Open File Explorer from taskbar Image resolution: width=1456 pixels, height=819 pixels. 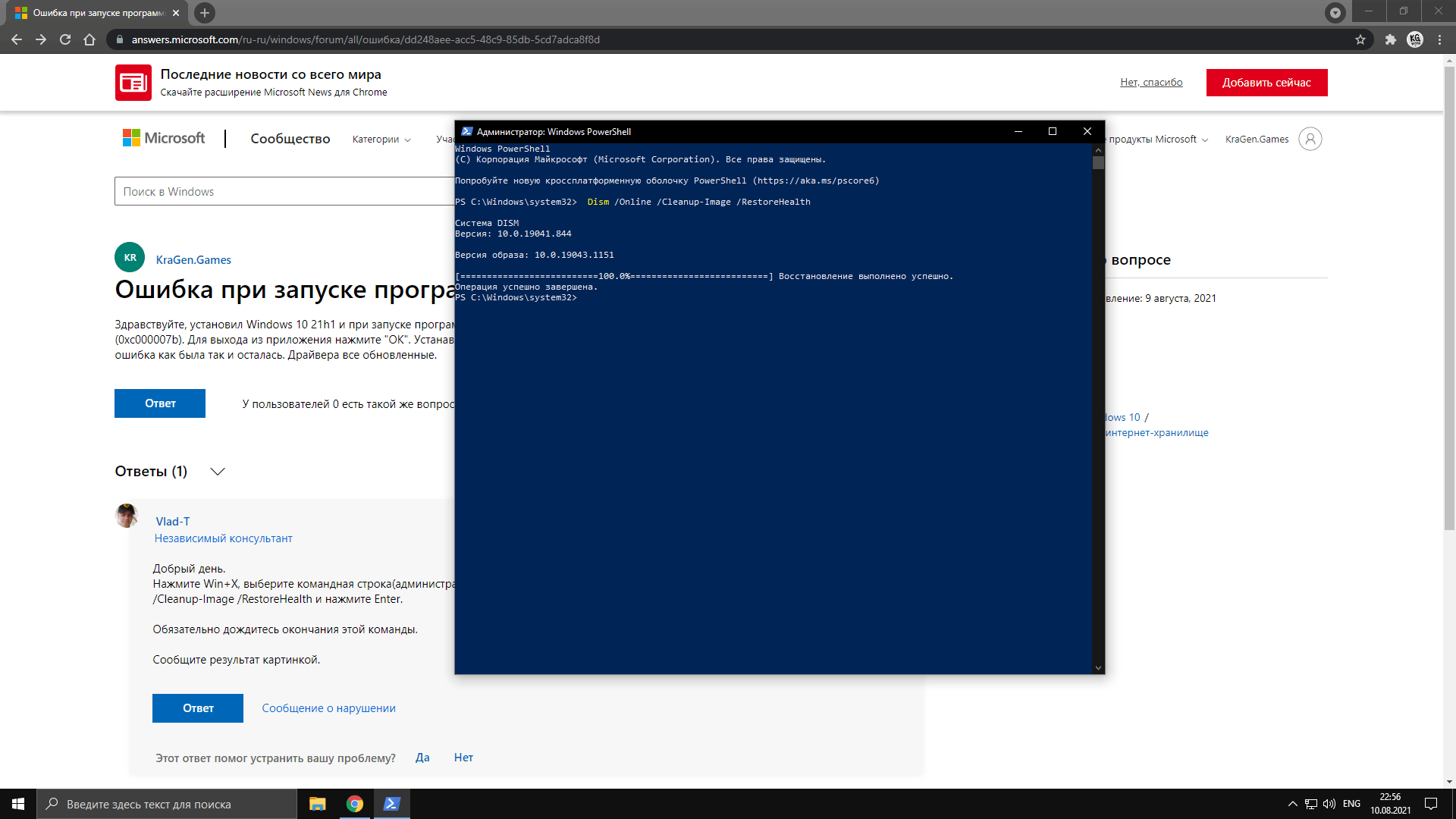point(318,804)
